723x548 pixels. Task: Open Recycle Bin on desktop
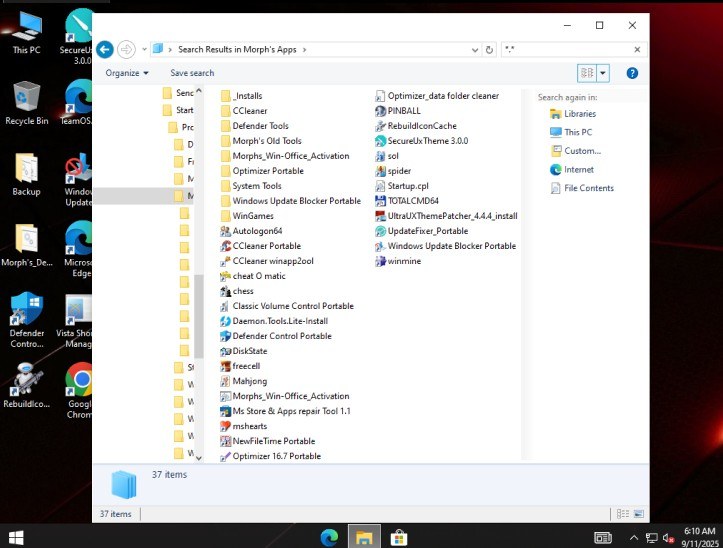(26, 103)
